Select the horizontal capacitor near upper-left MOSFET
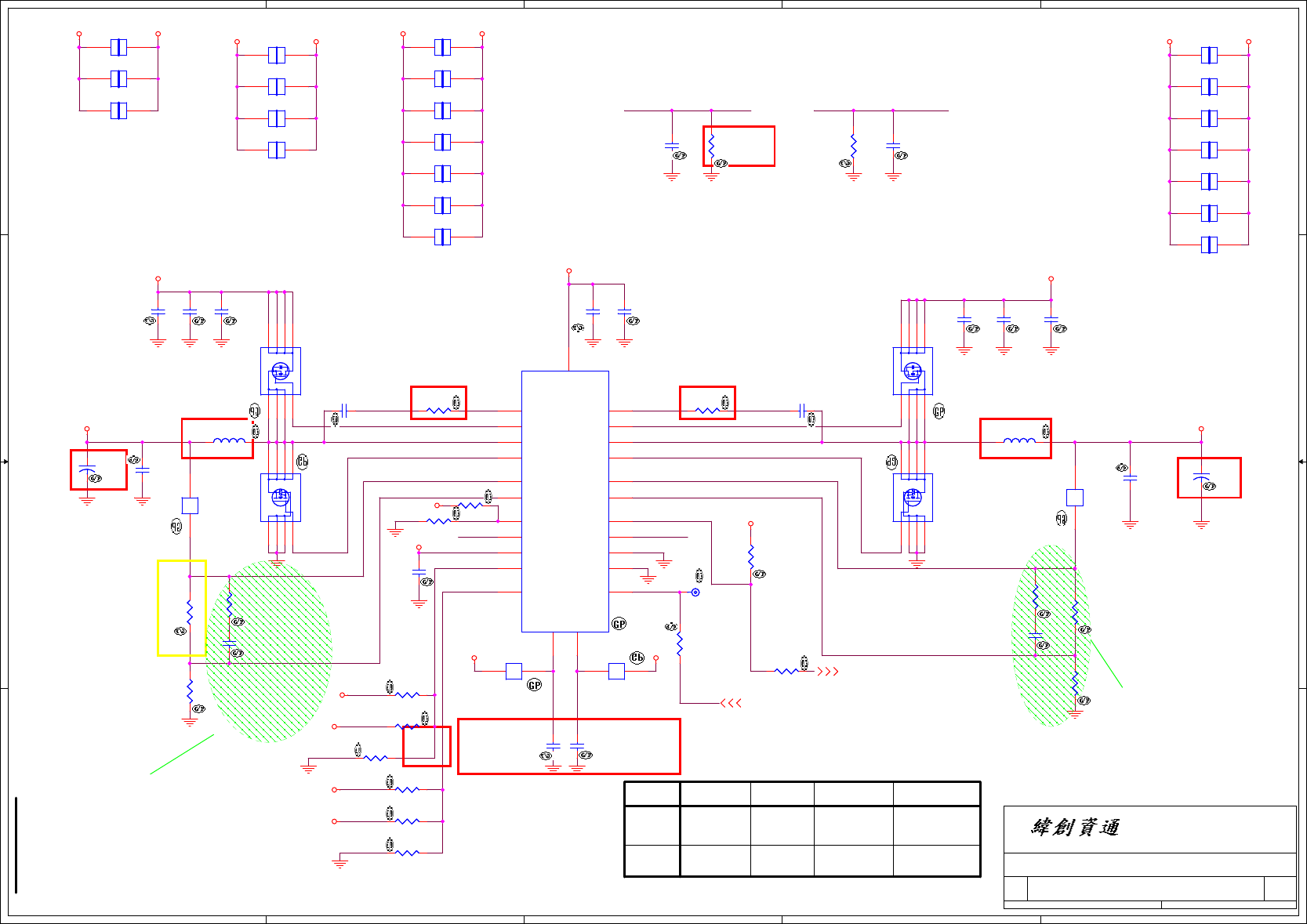 click(344, 411)
